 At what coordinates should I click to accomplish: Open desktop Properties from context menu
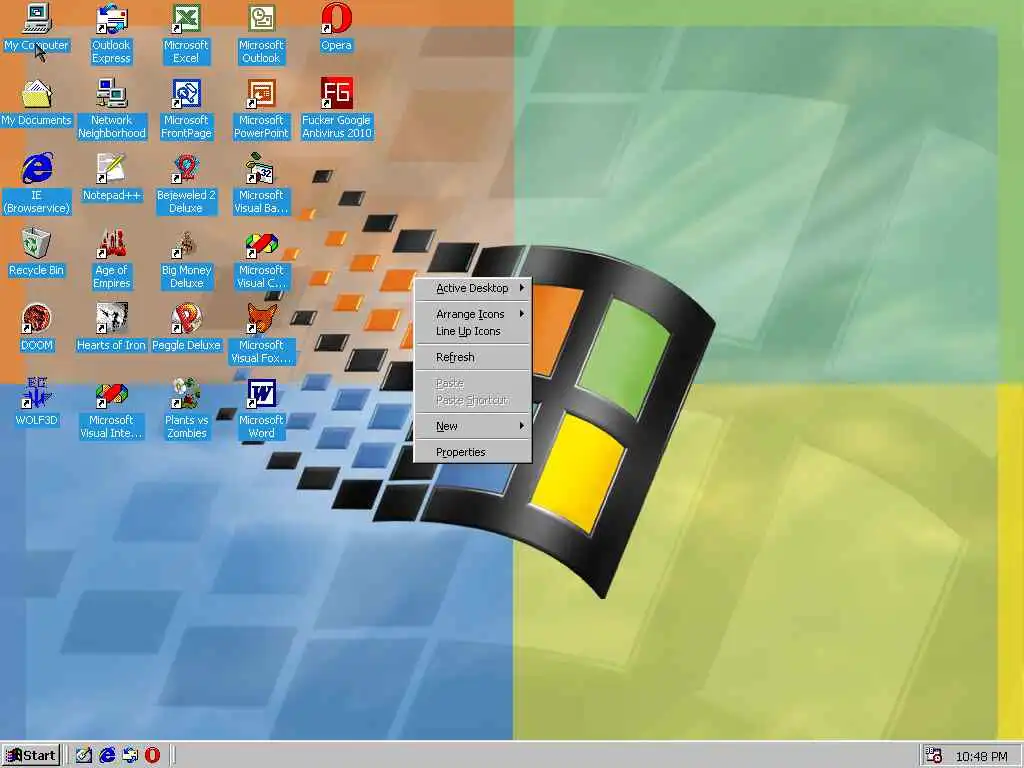tap(473, 452)
